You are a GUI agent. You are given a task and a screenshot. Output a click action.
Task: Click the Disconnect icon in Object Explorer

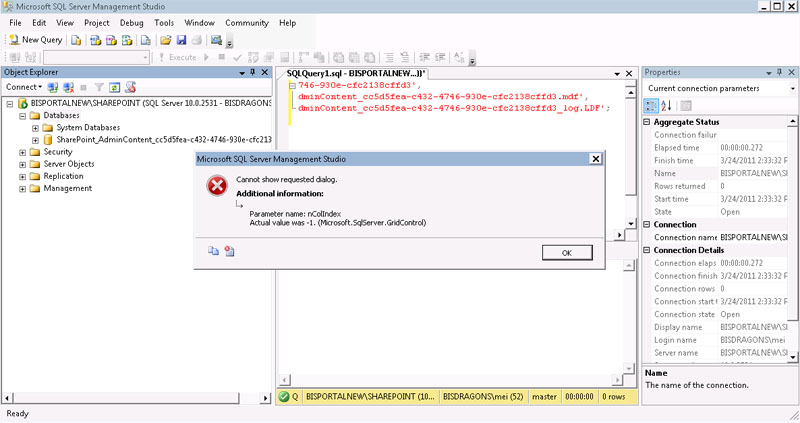pyautogui.click(x=68, y=87)
